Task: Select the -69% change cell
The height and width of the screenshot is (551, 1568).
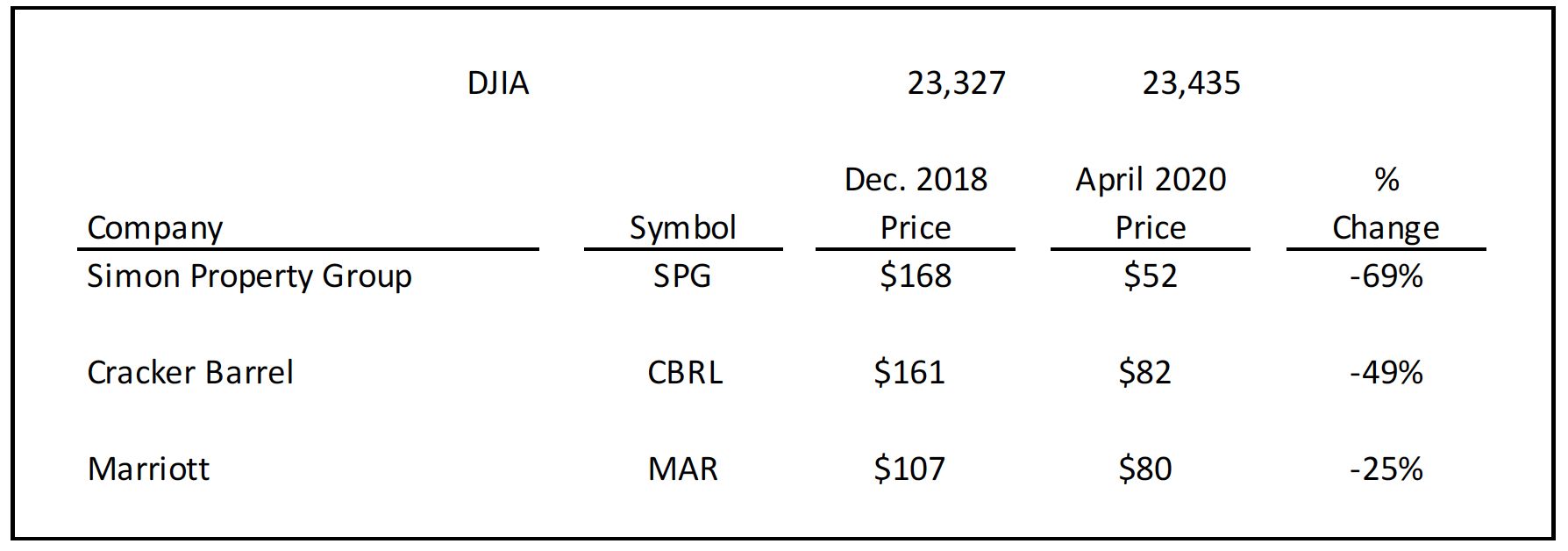Action: coord(1386,276)
